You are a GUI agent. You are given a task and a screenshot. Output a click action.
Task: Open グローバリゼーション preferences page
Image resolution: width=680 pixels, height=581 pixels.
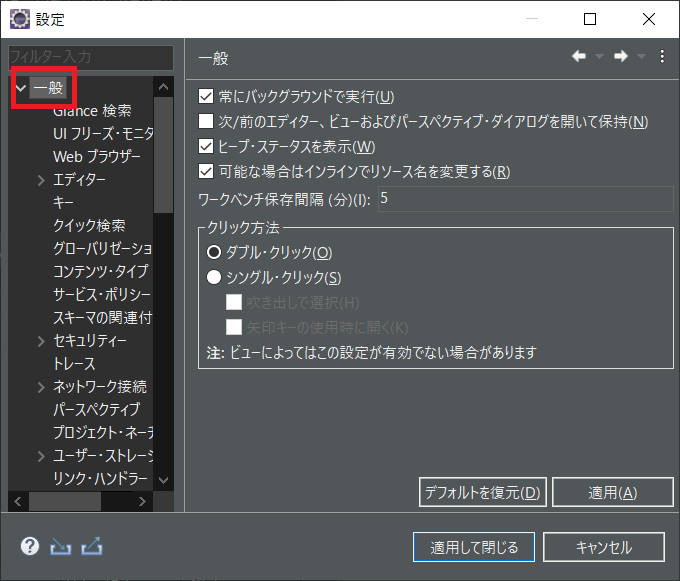pyautogui.click(x=103, y=248)
